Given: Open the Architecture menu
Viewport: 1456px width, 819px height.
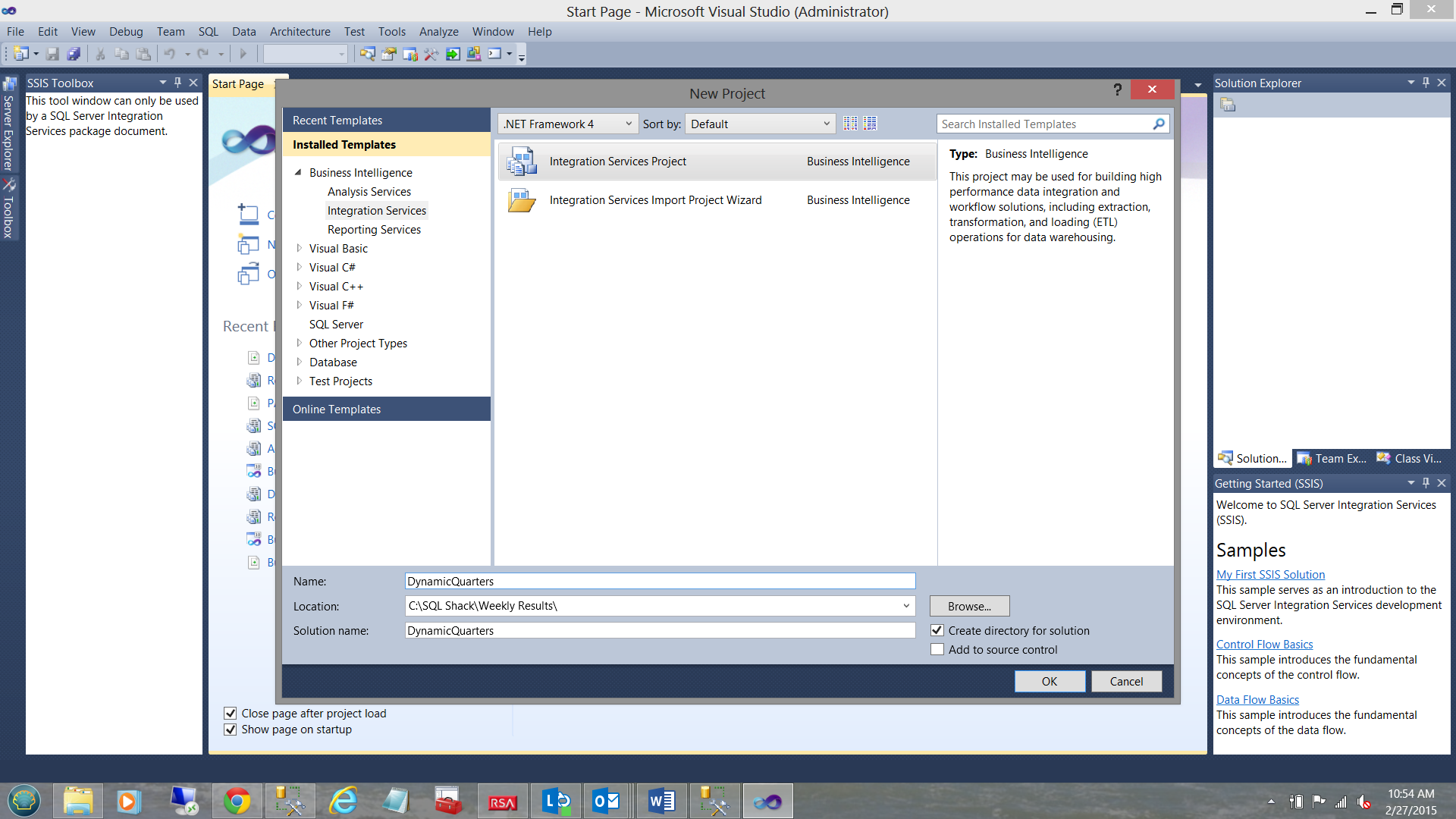Looking at the screenshot, I should click(300, 32).
